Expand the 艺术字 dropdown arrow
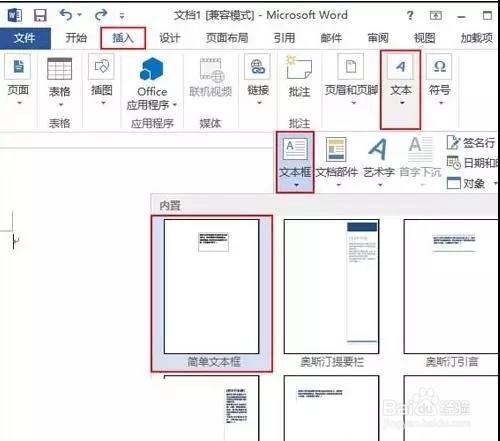Image resolution: width=500 pixels, height=441 pixels. coord(380,185)
